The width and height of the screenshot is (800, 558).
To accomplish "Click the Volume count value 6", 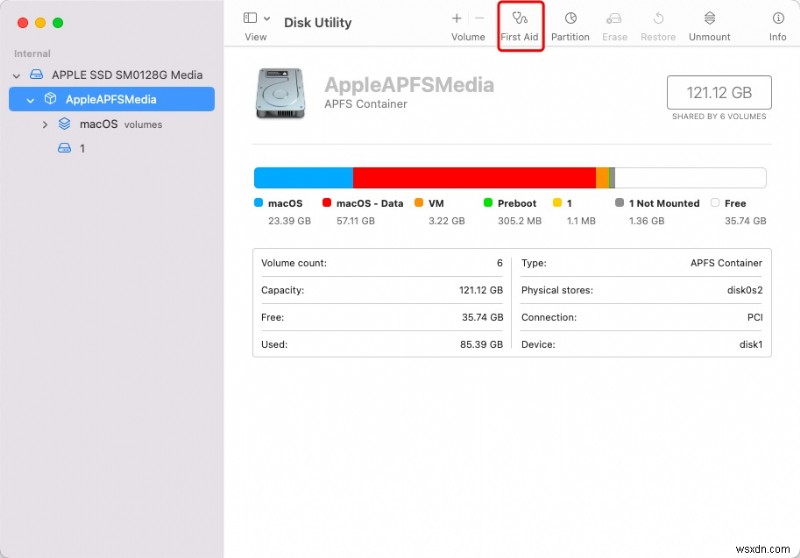I will [499, 263].
